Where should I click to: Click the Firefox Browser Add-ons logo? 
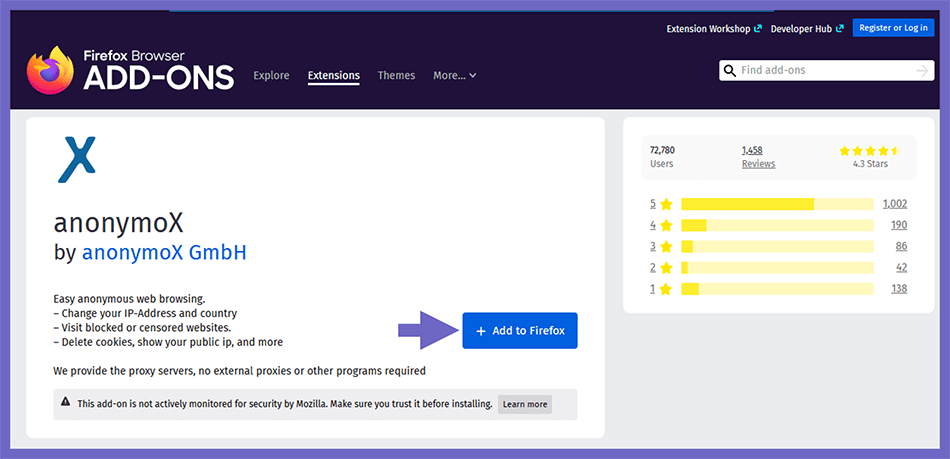[x=130, y=70]
